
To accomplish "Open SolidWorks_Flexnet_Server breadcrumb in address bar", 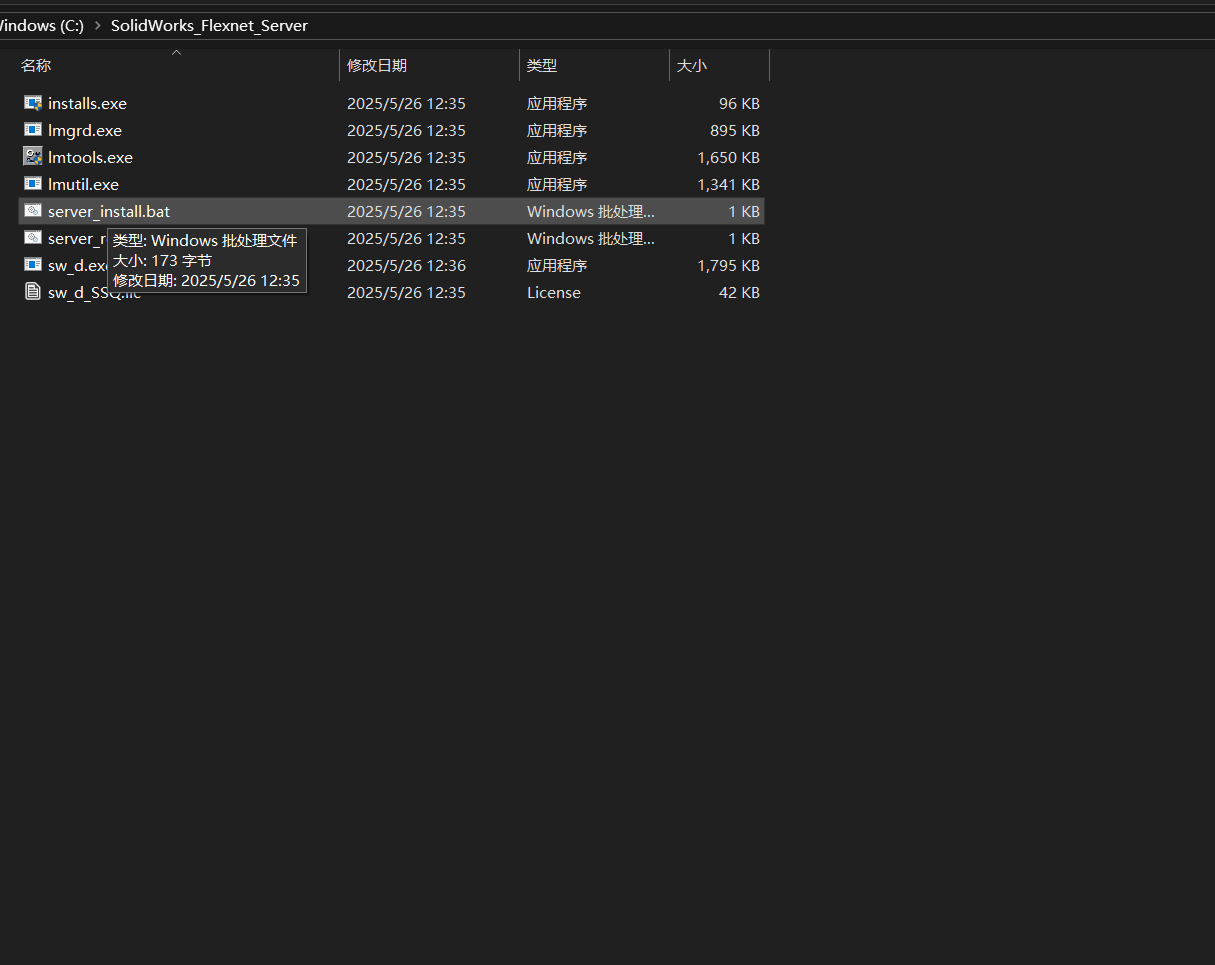I will click(209, 26).
